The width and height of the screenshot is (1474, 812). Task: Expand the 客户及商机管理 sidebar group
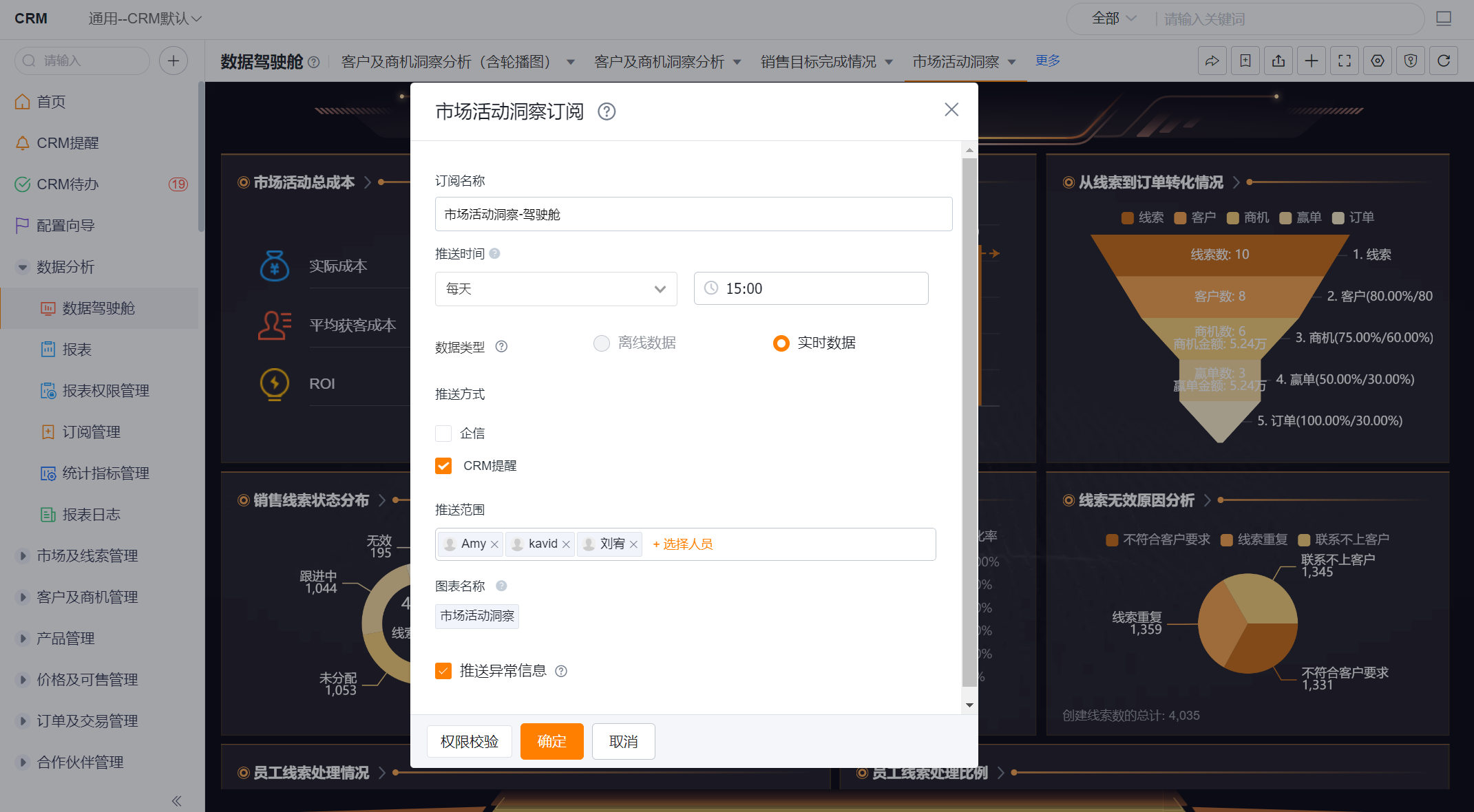23,597
